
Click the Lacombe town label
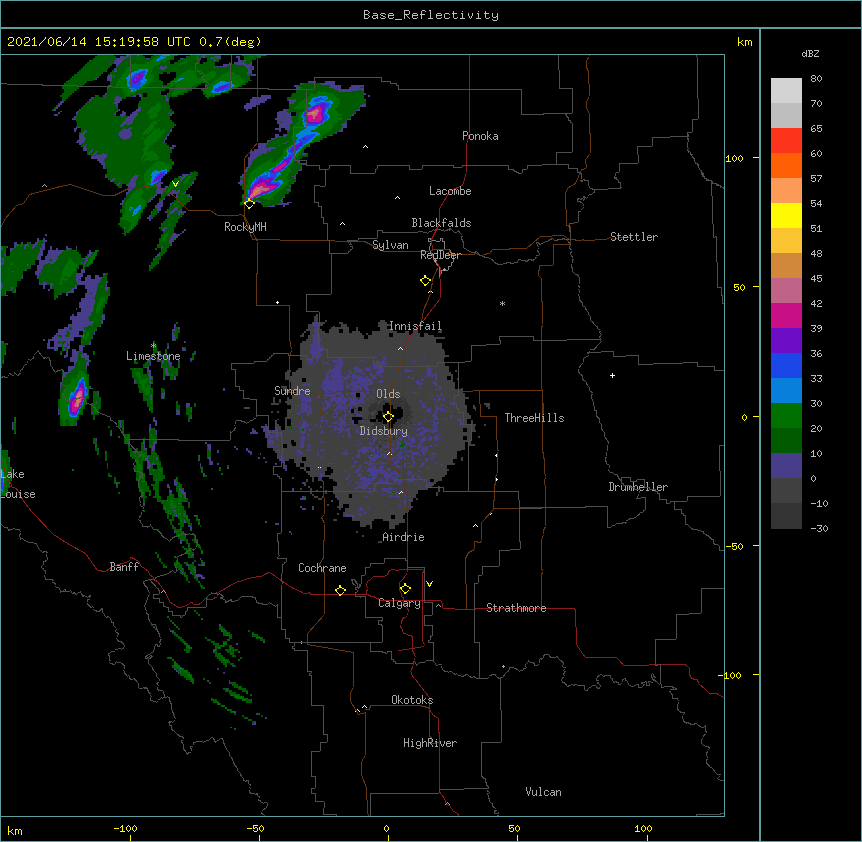(450, 191)
